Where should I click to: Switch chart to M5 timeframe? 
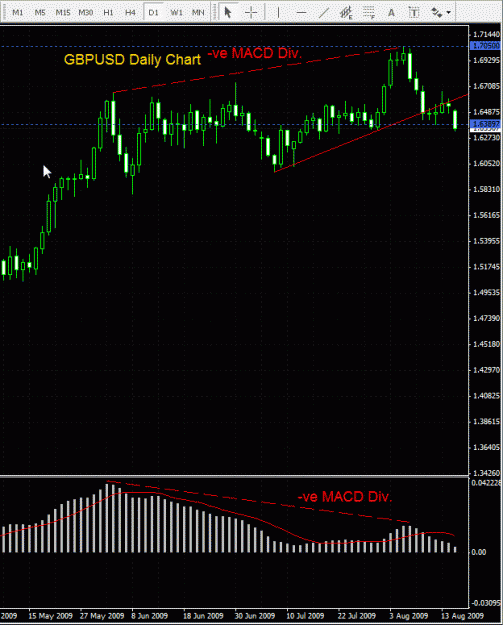point(40,13)
